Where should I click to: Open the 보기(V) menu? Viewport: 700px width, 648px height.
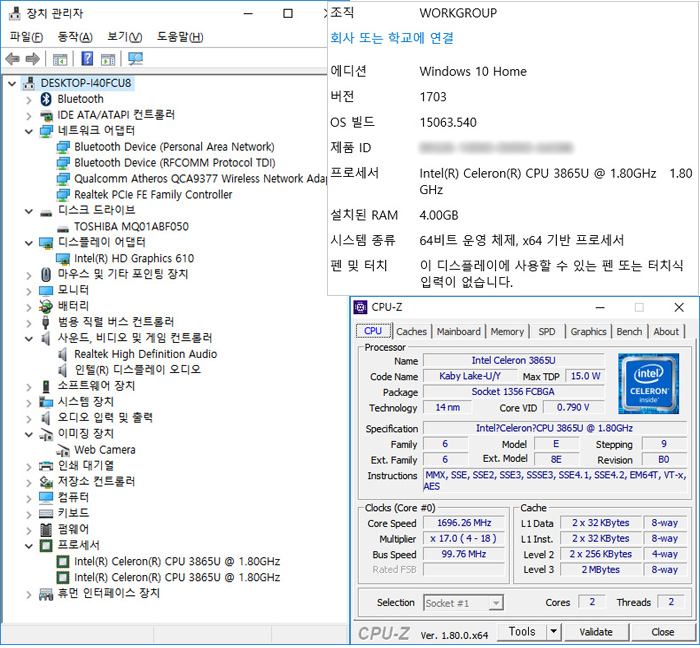point(125,37)
